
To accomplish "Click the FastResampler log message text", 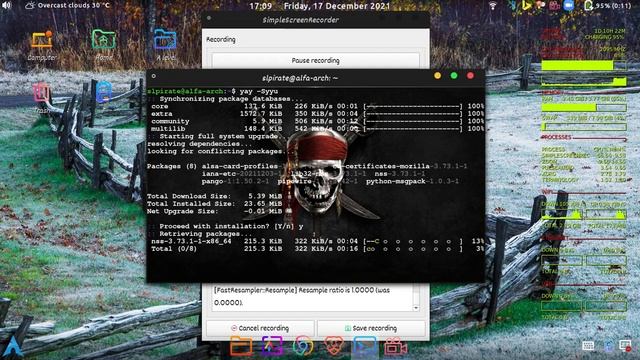I will 302,296.
